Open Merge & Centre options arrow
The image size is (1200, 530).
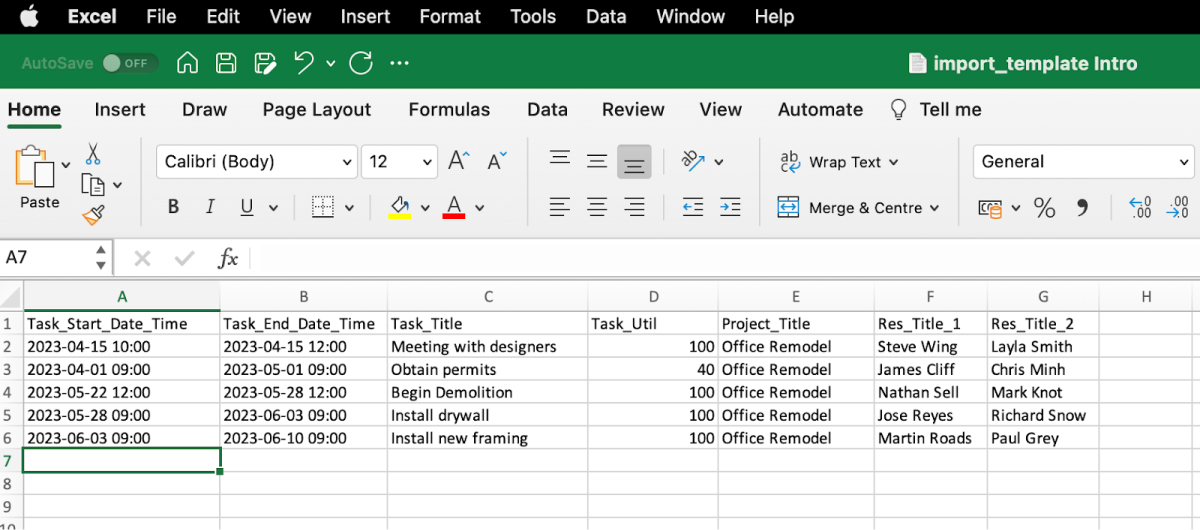[x=935, y=208]
